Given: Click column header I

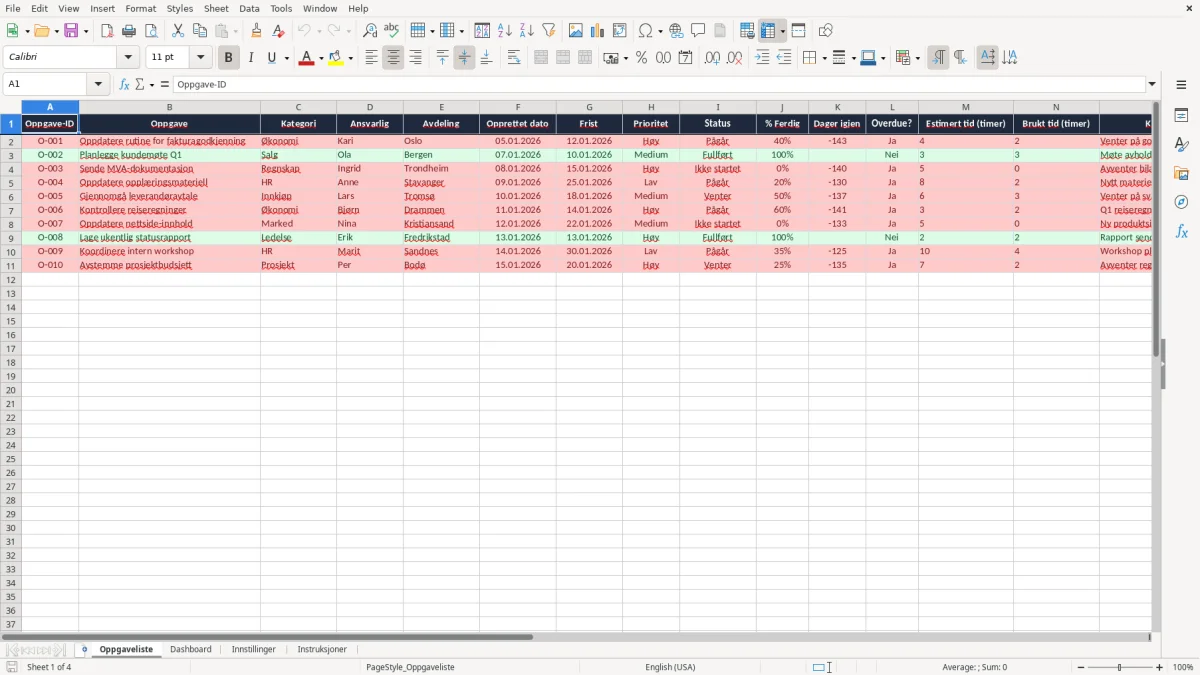Looking at the screenshot, I should coord(718,107).
